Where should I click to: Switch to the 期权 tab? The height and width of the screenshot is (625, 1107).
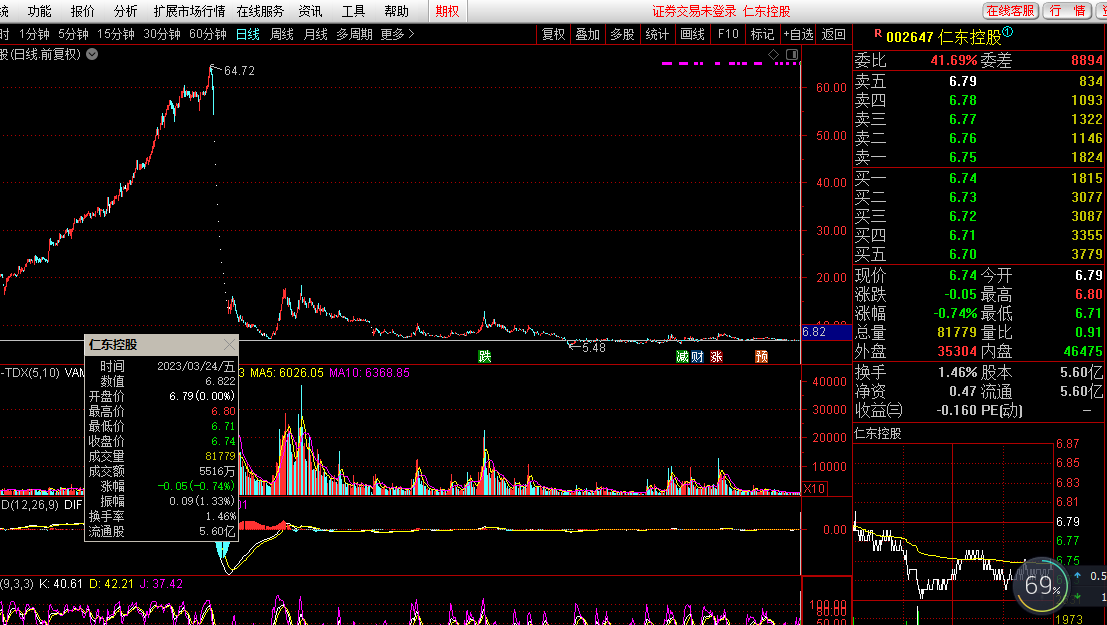[x=448, y=11]
